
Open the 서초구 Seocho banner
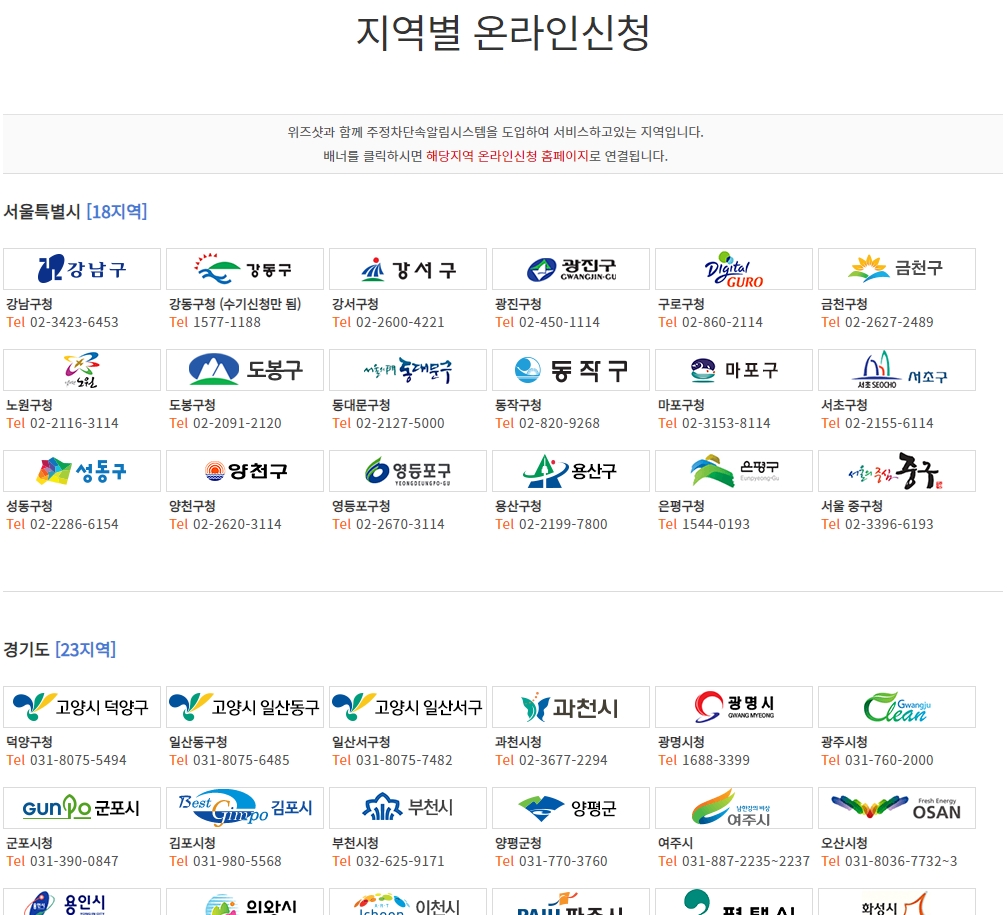897,370
